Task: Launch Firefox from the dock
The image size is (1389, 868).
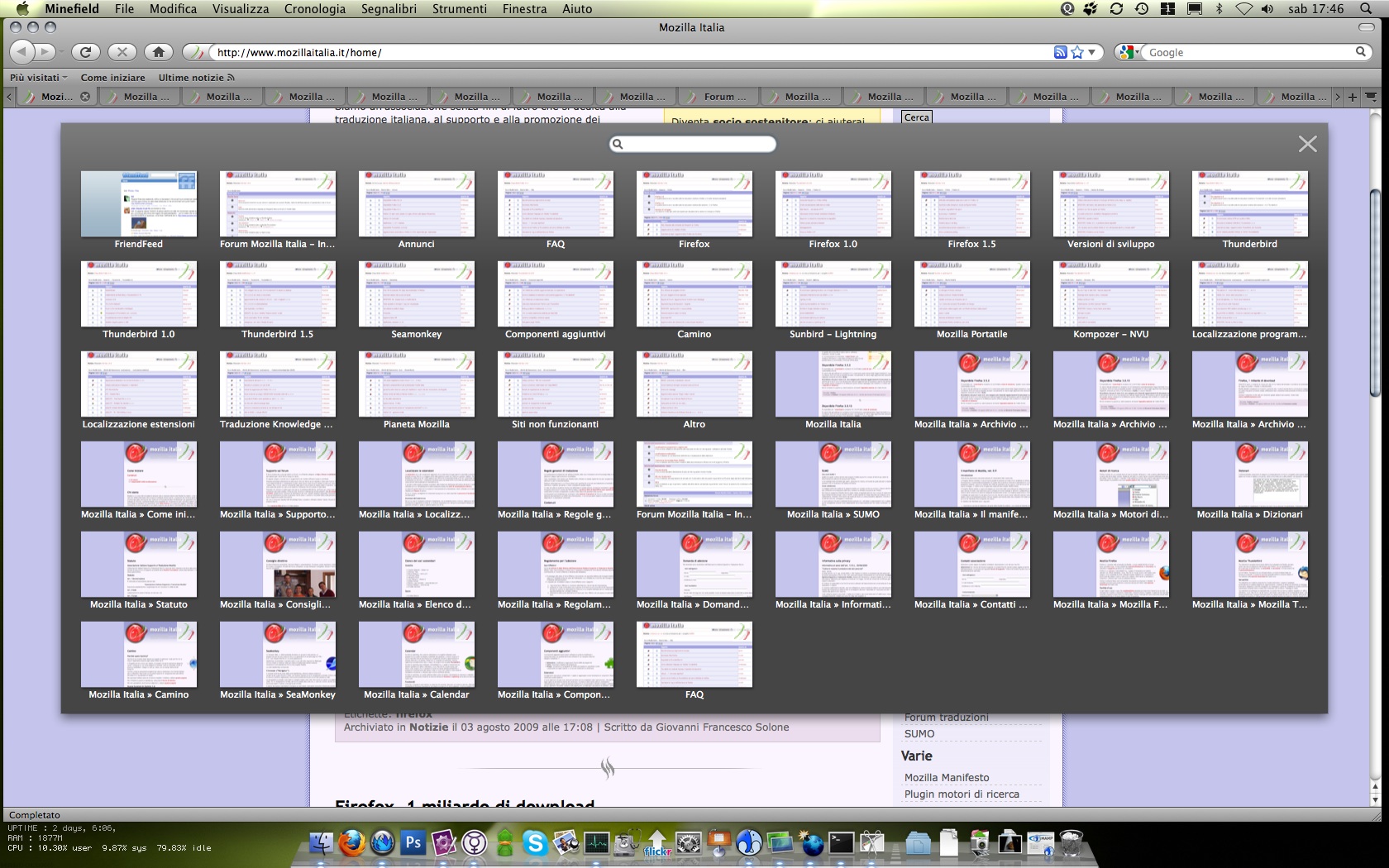Action: click(x=352, y=843)
